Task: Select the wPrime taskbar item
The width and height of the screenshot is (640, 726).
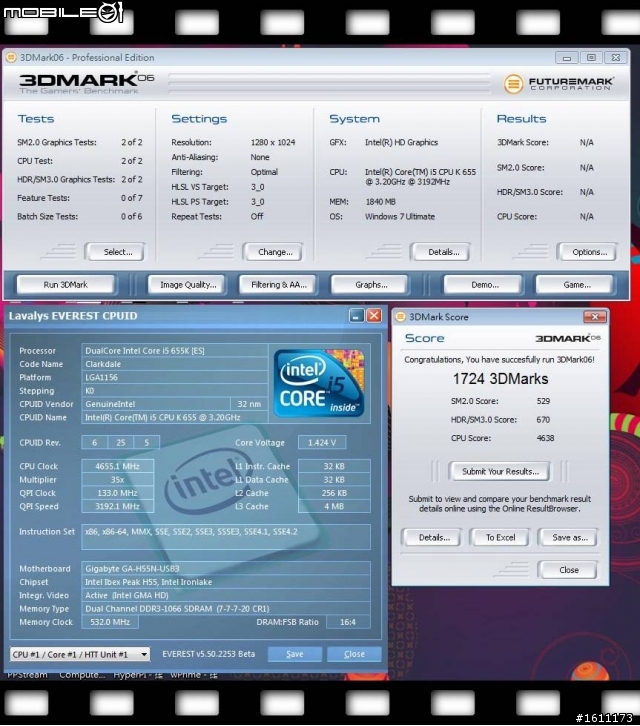Action: click(x=194, y=675)
